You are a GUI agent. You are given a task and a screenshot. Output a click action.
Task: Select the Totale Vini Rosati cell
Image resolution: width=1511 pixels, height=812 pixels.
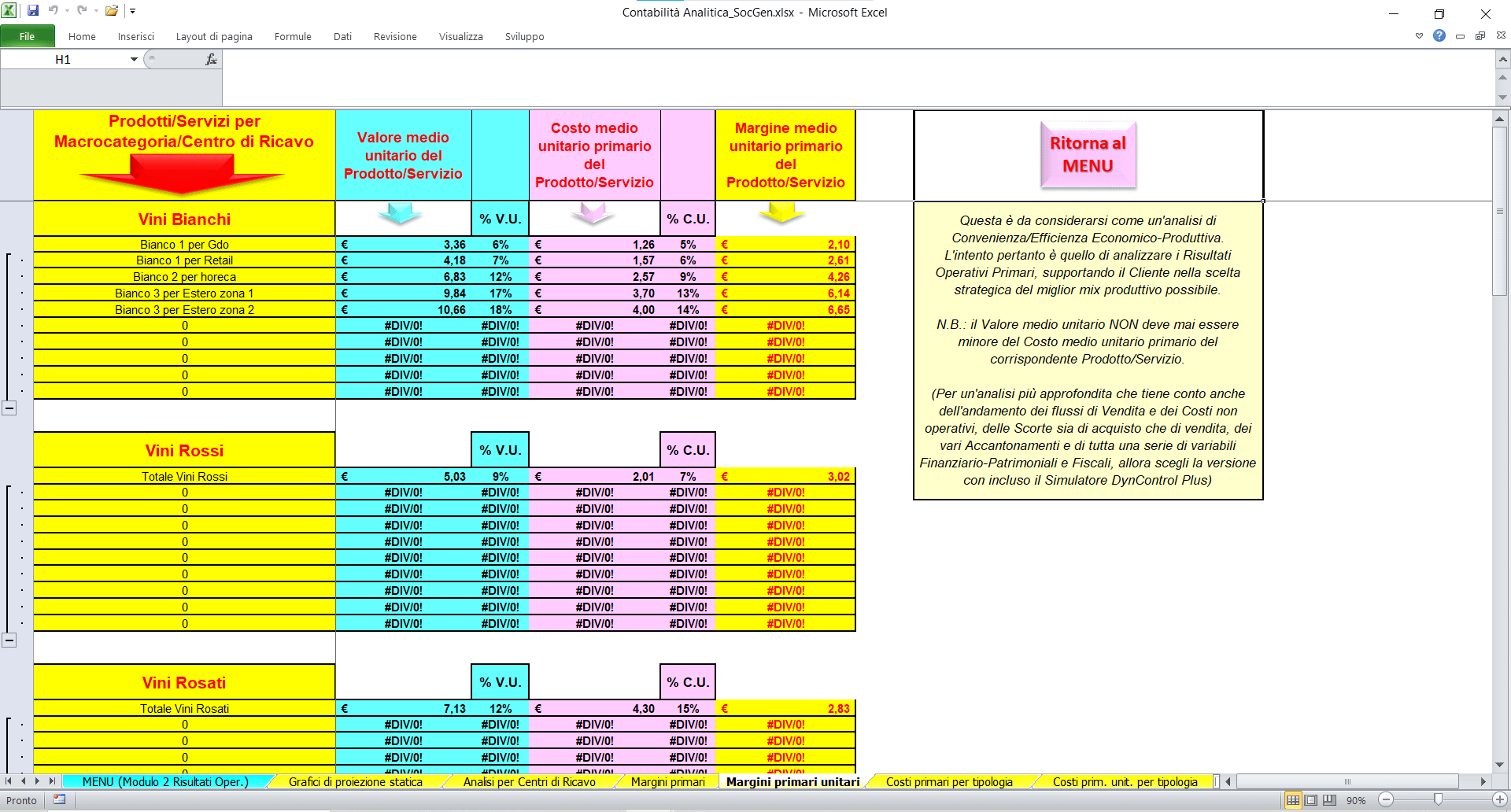click(184, 708)
